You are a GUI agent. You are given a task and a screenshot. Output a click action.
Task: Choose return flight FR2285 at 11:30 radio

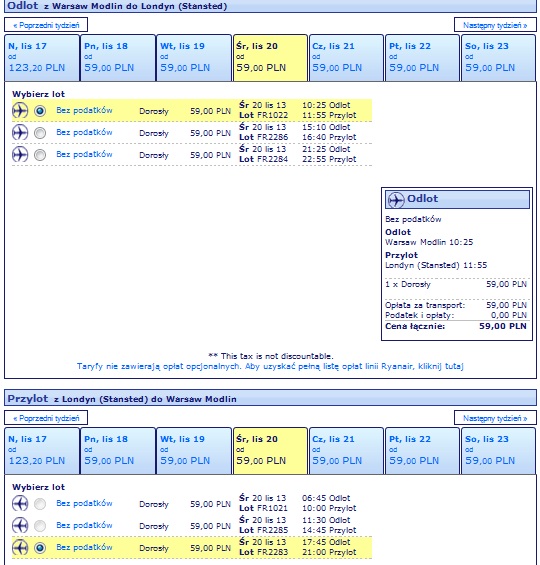40,526
